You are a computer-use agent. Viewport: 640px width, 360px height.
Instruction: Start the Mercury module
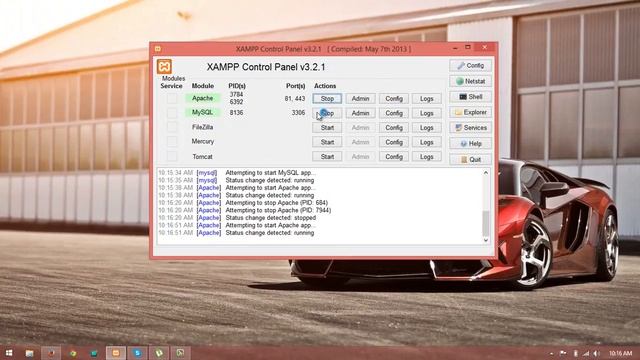[327, 142]
